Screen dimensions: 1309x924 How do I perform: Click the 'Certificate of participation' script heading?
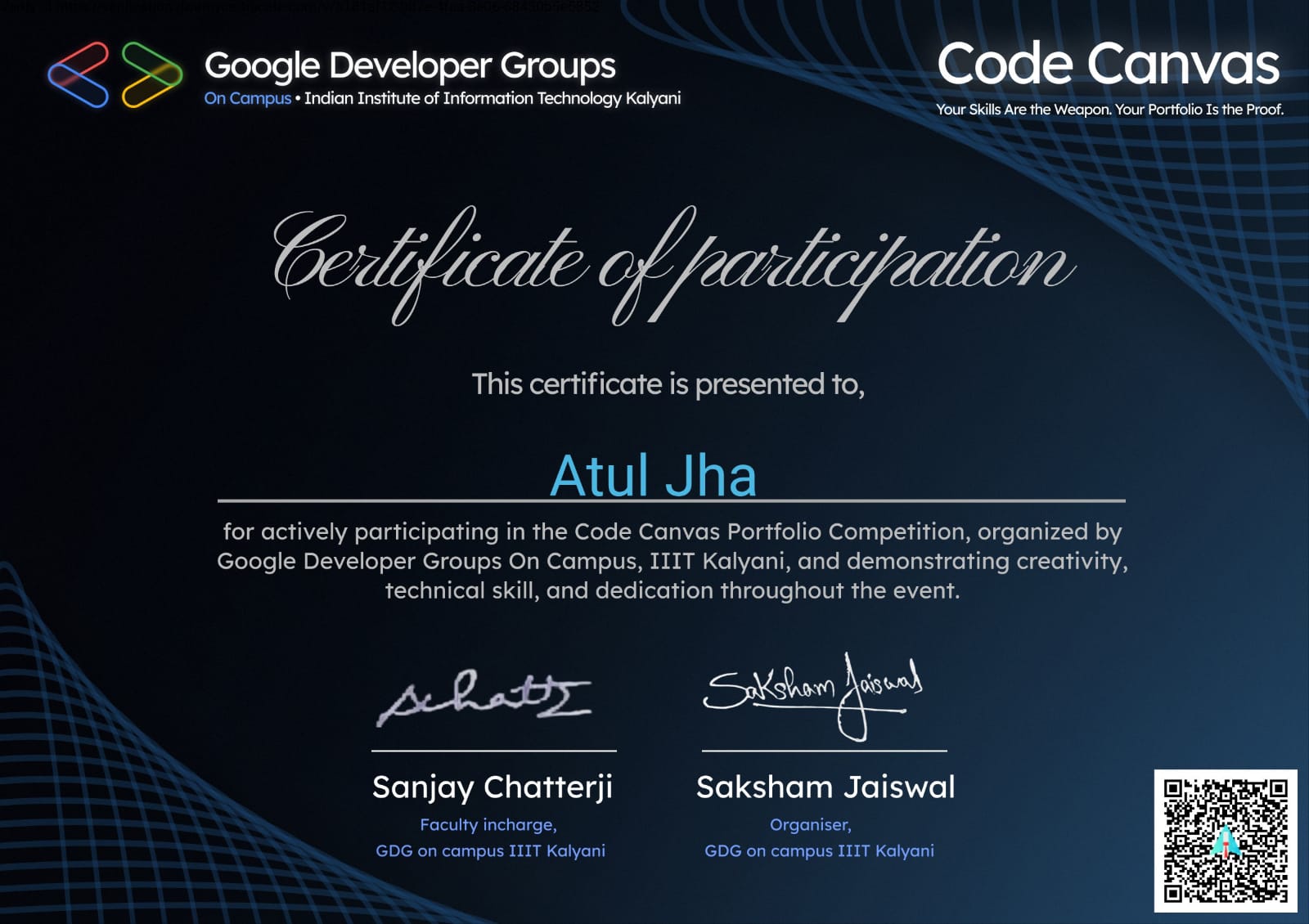[x=672, y=265]
